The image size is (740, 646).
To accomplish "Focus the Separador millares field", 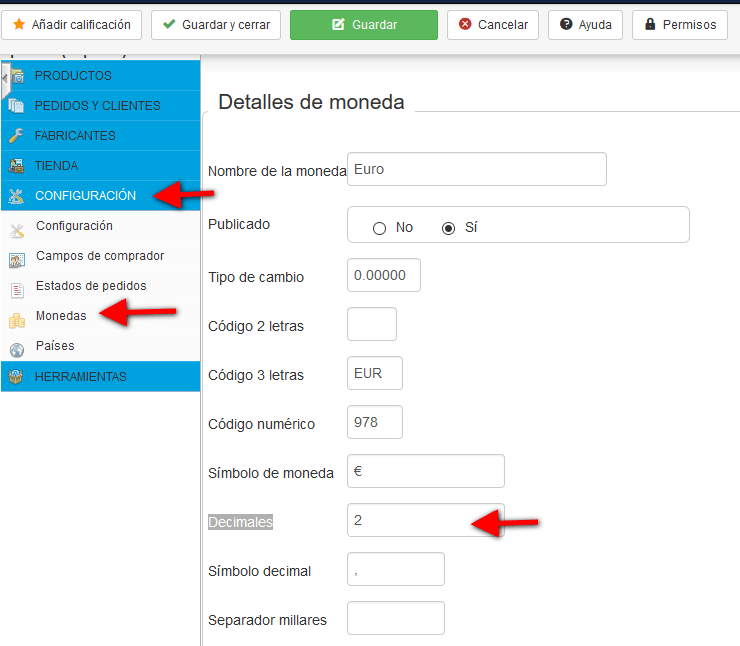I will coord(396,618).
